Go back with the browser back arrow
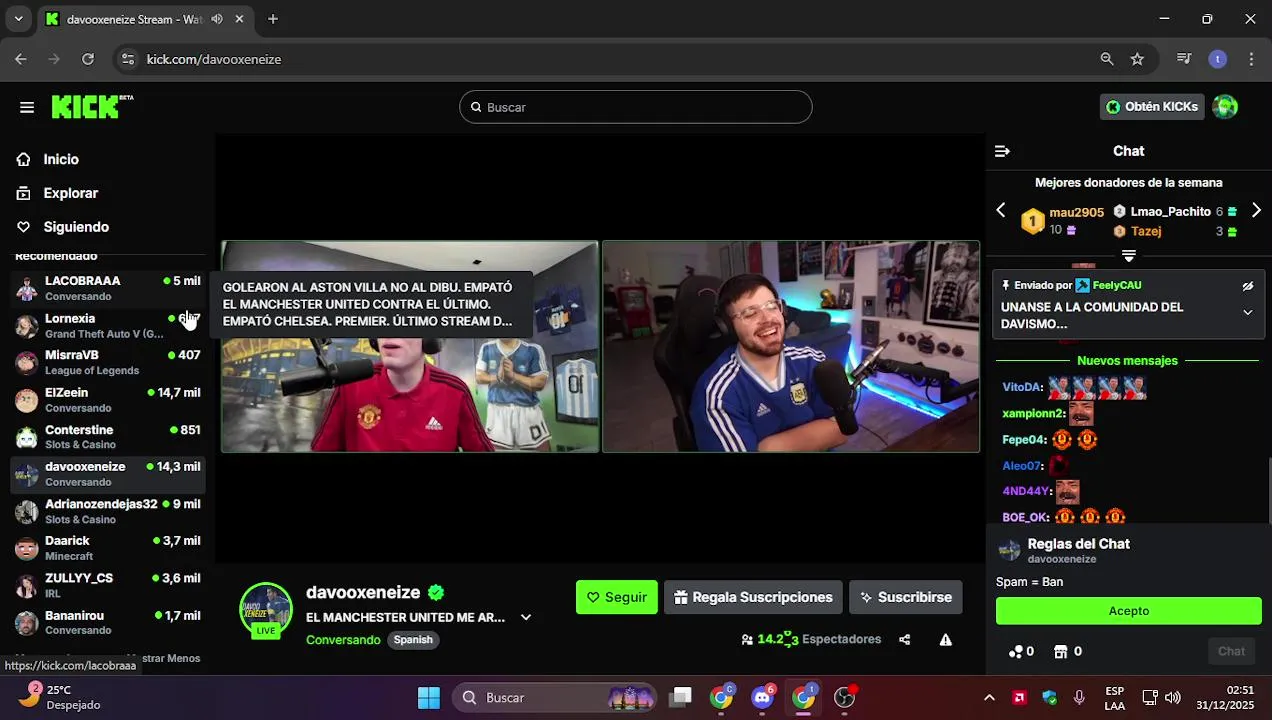This screenshot has width=1272, height=720. click(21, 59)
